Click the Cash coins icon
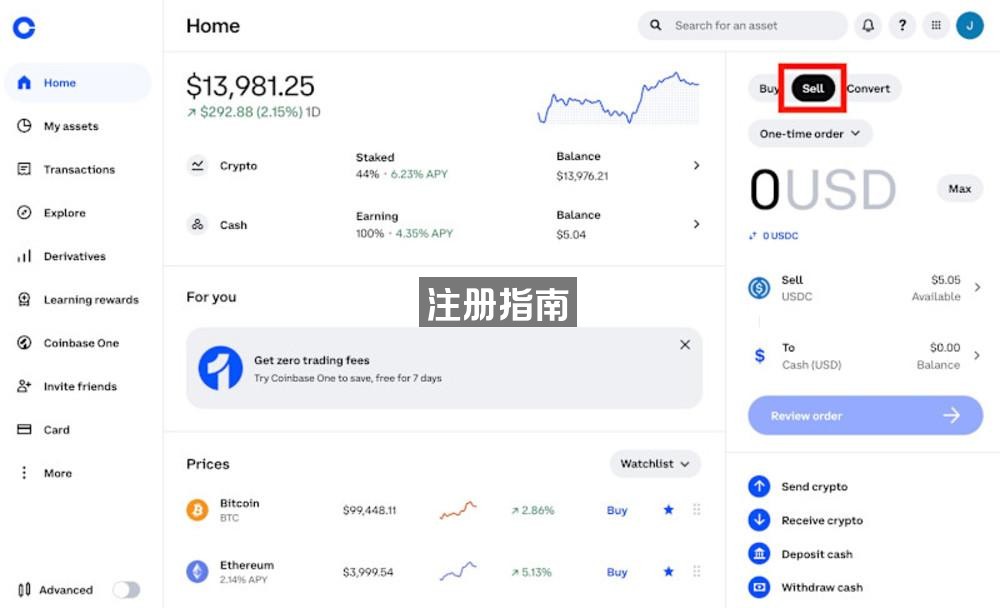The image size is (1000, 608). pos(198,225)
